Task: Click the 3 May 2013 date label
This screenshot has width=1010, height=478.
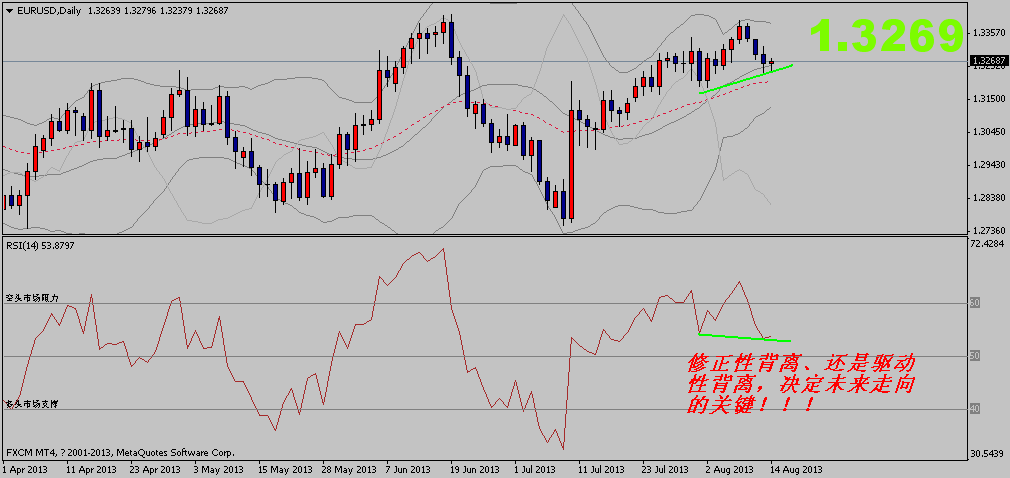Action: (220, 469)
